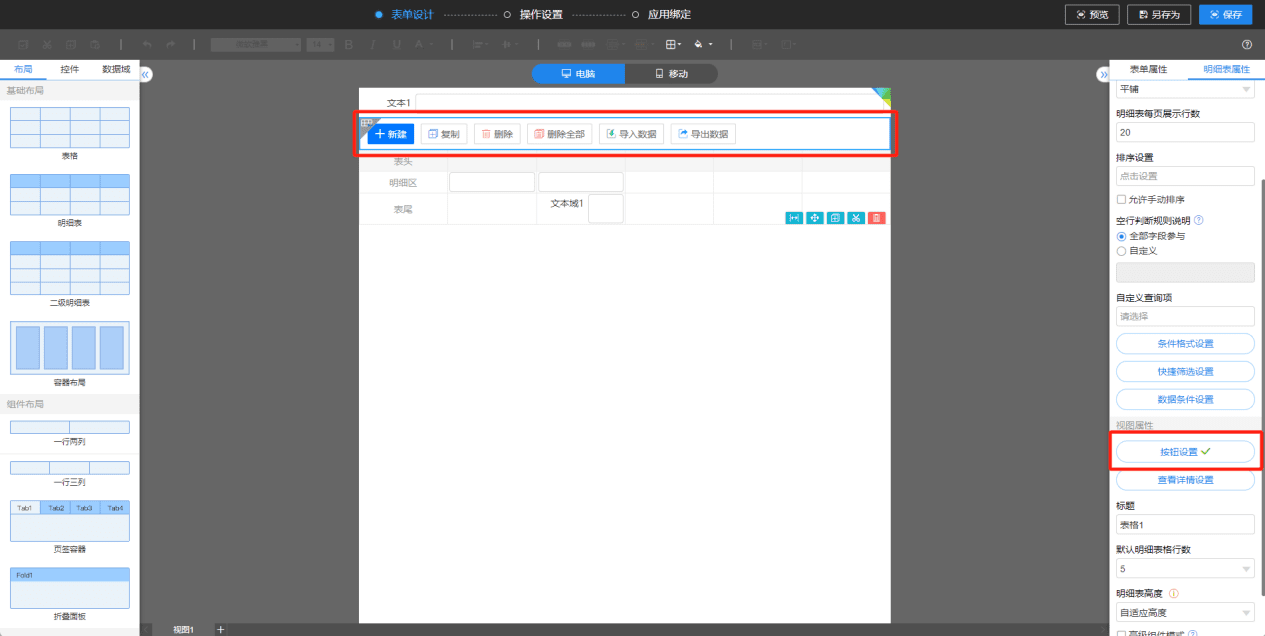
Task: Collapse the right properties panel
Action: pyautogui.click(x=1103, y=75)
